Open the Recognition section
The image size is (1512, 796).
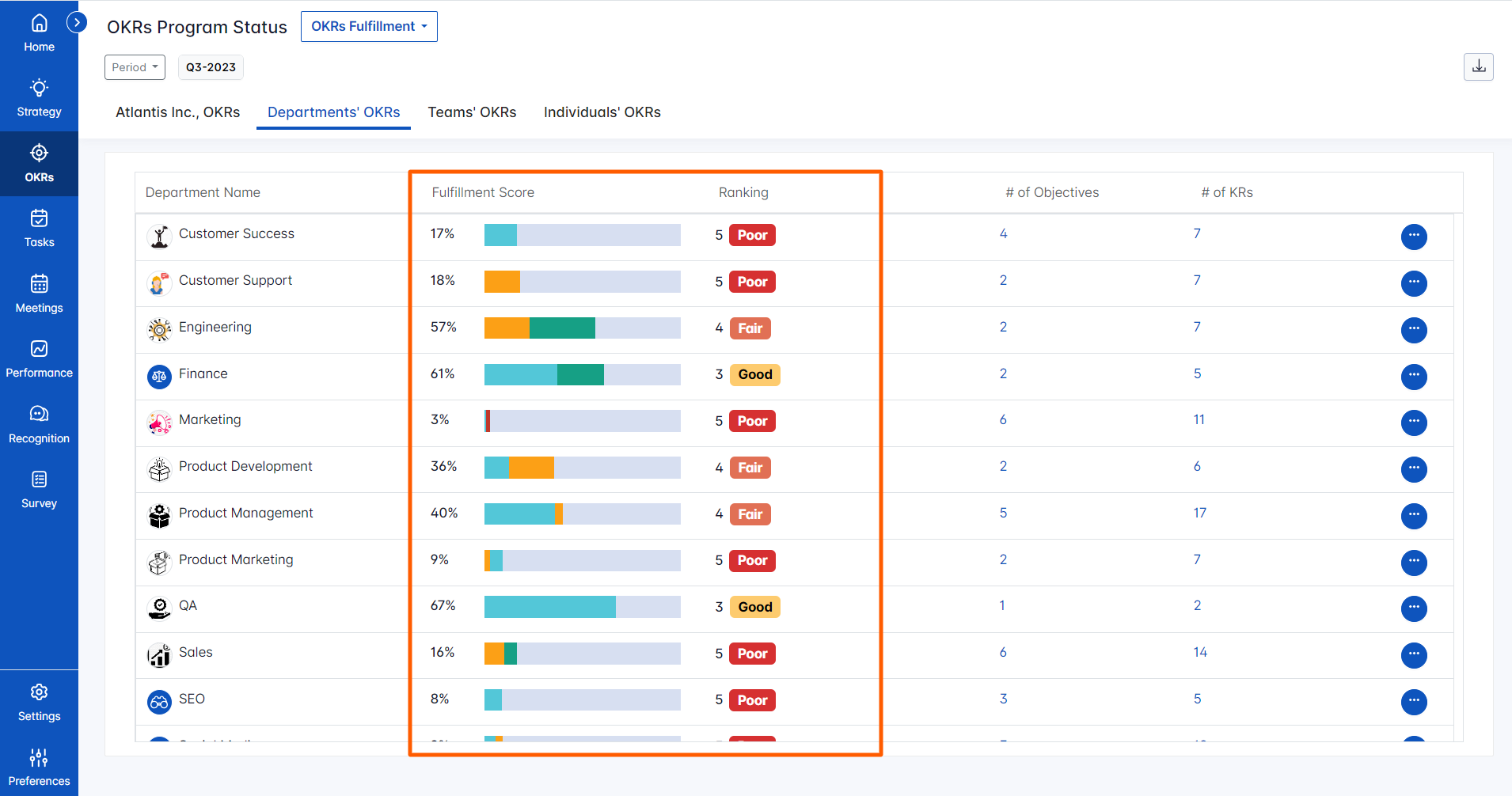[x=39, y=424]
